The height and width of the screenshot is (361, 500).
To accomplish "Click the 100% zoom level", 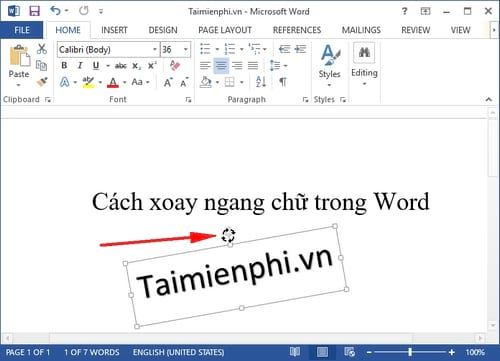I will point(475,352).
